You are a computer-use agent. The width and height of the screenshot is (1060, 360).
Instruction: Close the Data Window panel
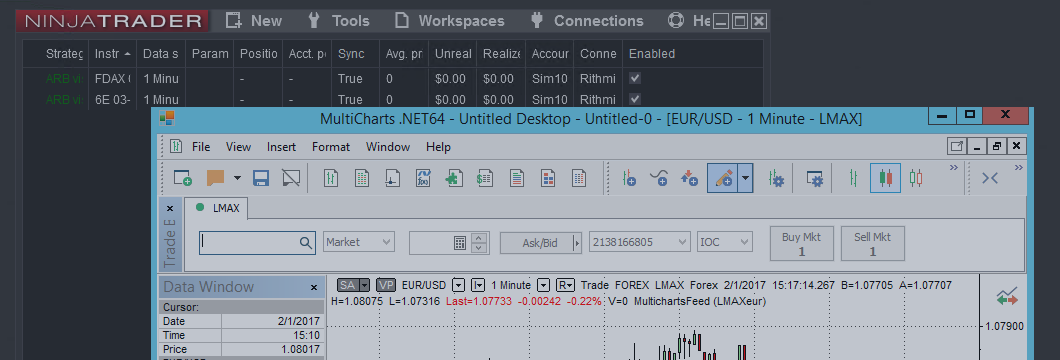point(314,287)
